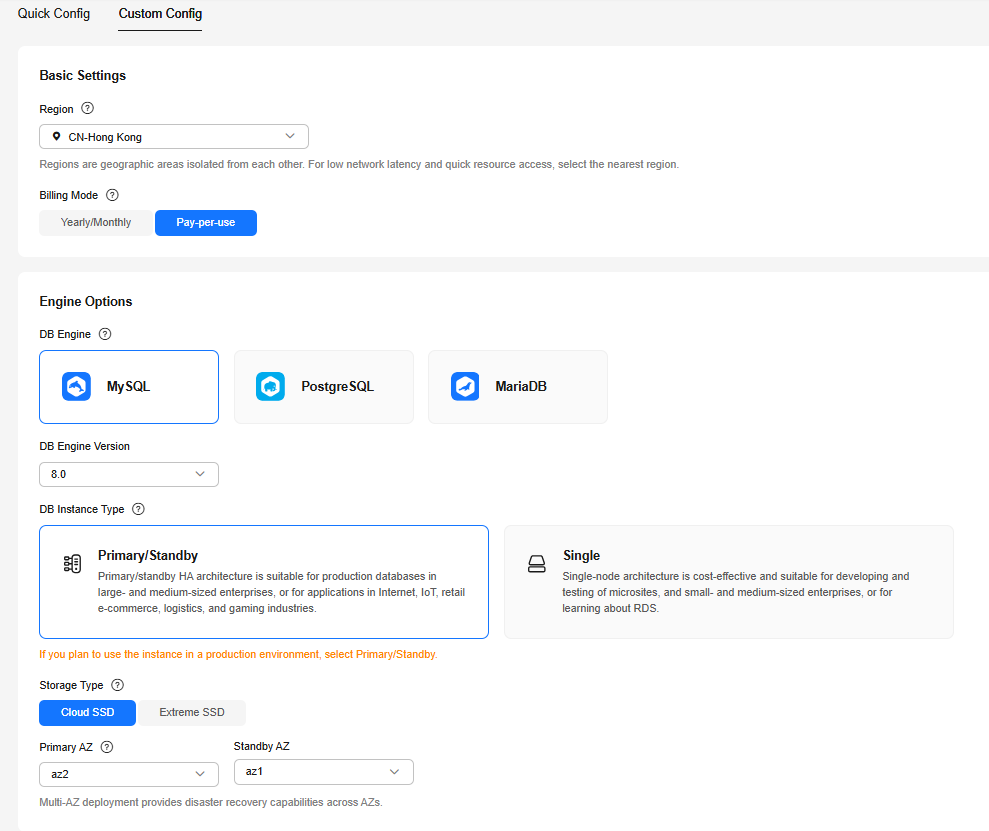Open the CN-Hong Kong region dropdown

174,136
